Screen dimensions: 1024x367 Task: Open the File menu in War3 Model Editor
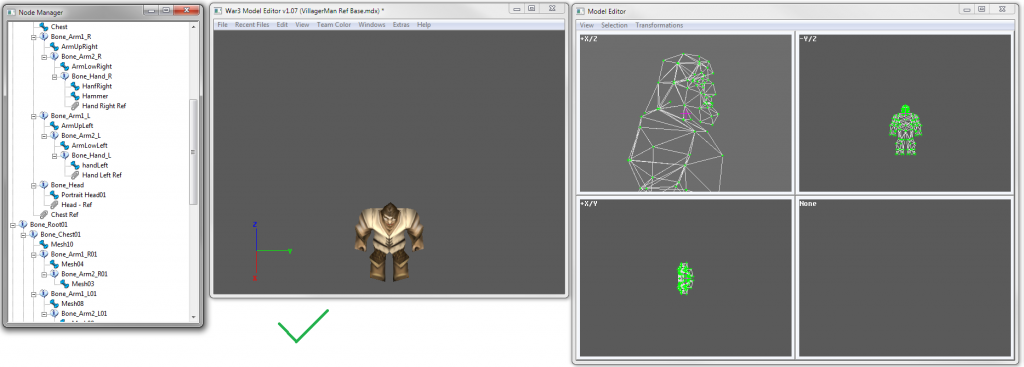click(x=222, y=25)
